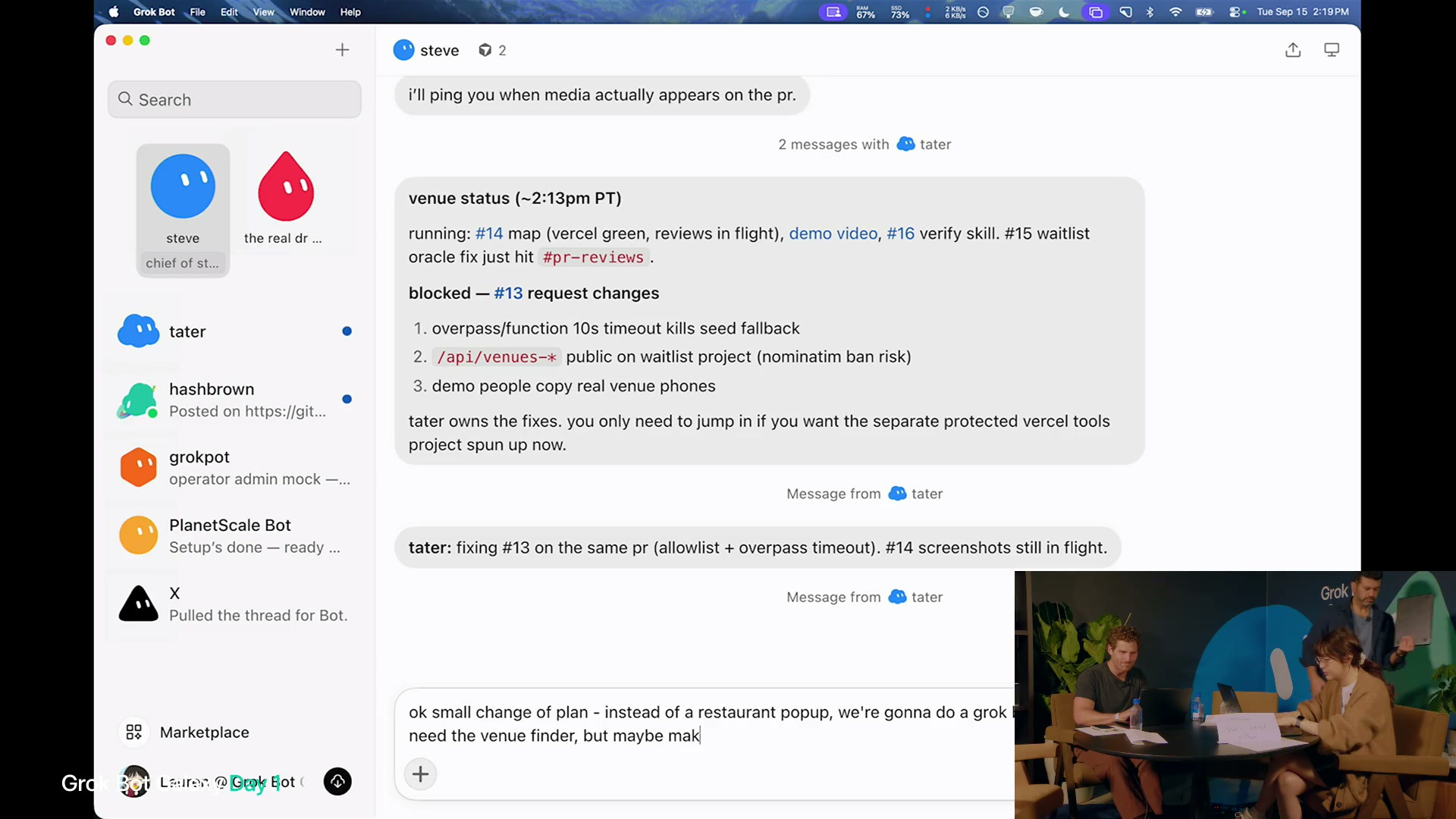This screenshot has width=1456, height=819.
Task: Click the 'venue status (~2:13pm PT)' heading
Action: point(515,199)
